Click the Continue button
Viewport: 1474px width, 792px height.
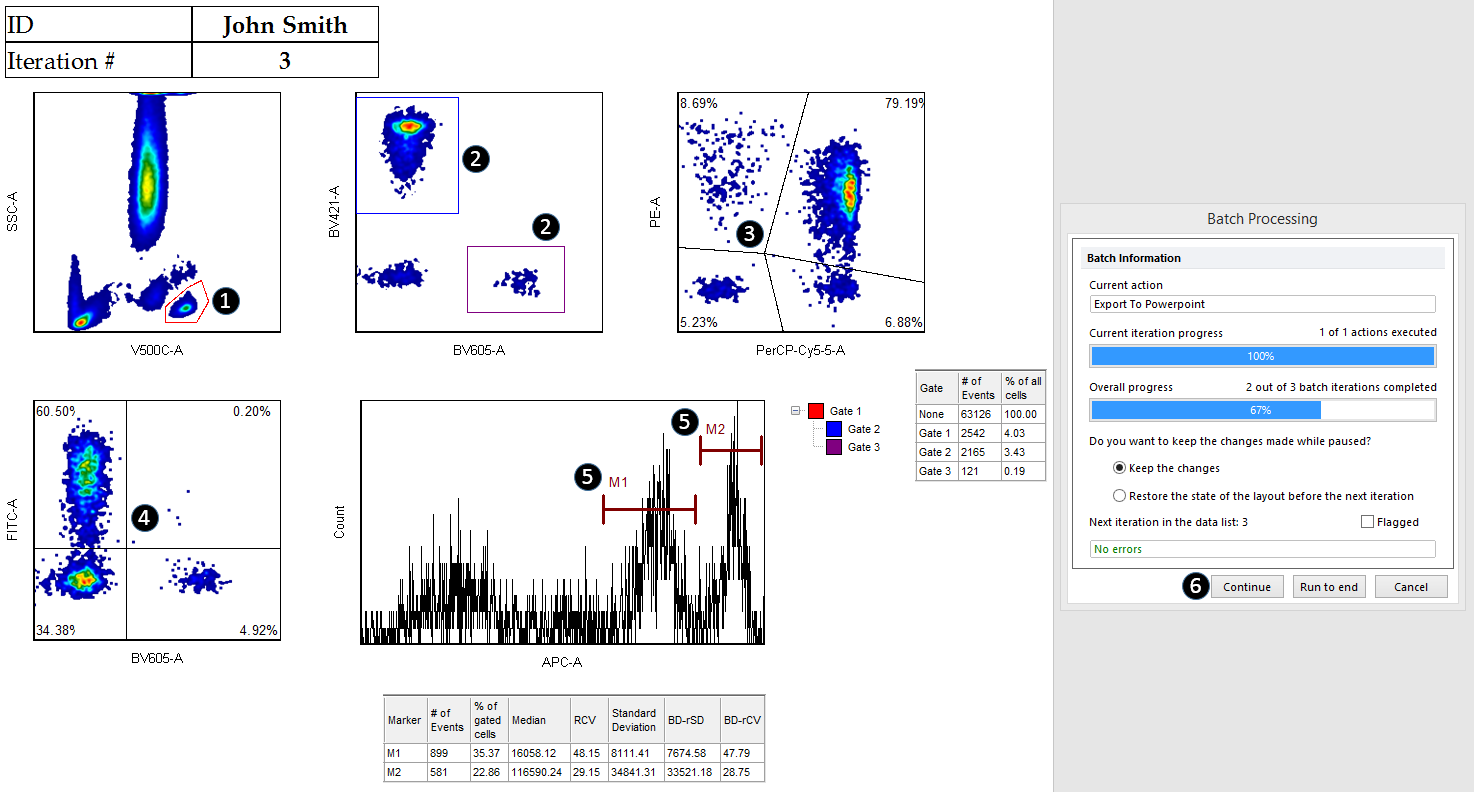[1247, 587]
